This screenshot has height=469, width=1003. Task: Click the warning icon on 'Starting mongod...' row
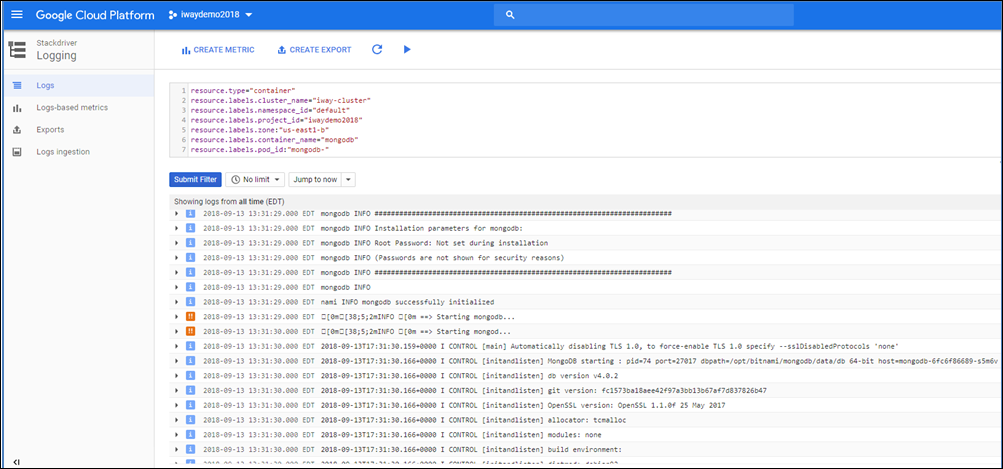(190, 331)
